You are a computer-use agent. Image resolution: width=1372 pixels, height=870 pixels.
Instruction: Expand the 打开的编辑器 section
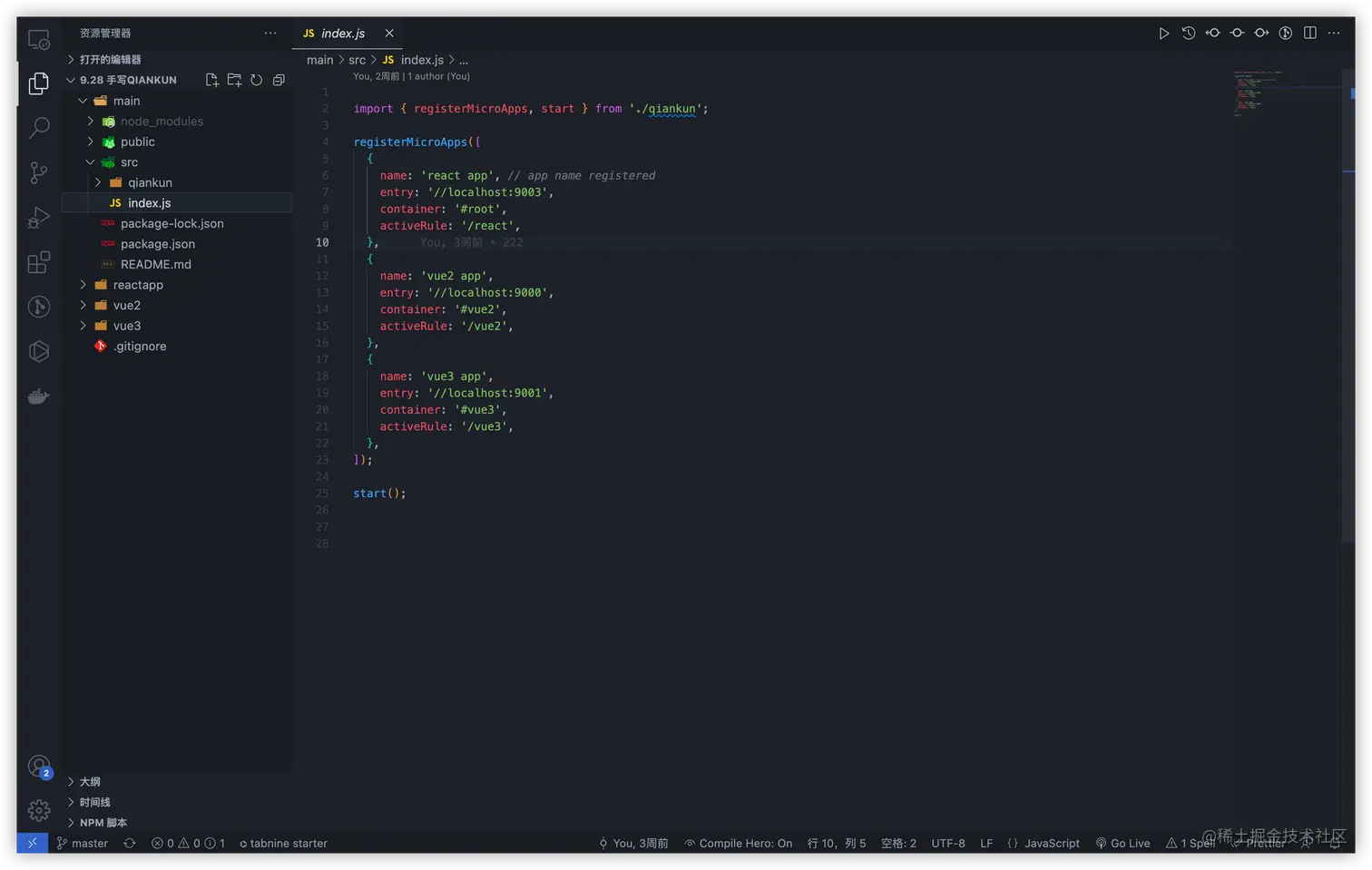coord(177,59)
